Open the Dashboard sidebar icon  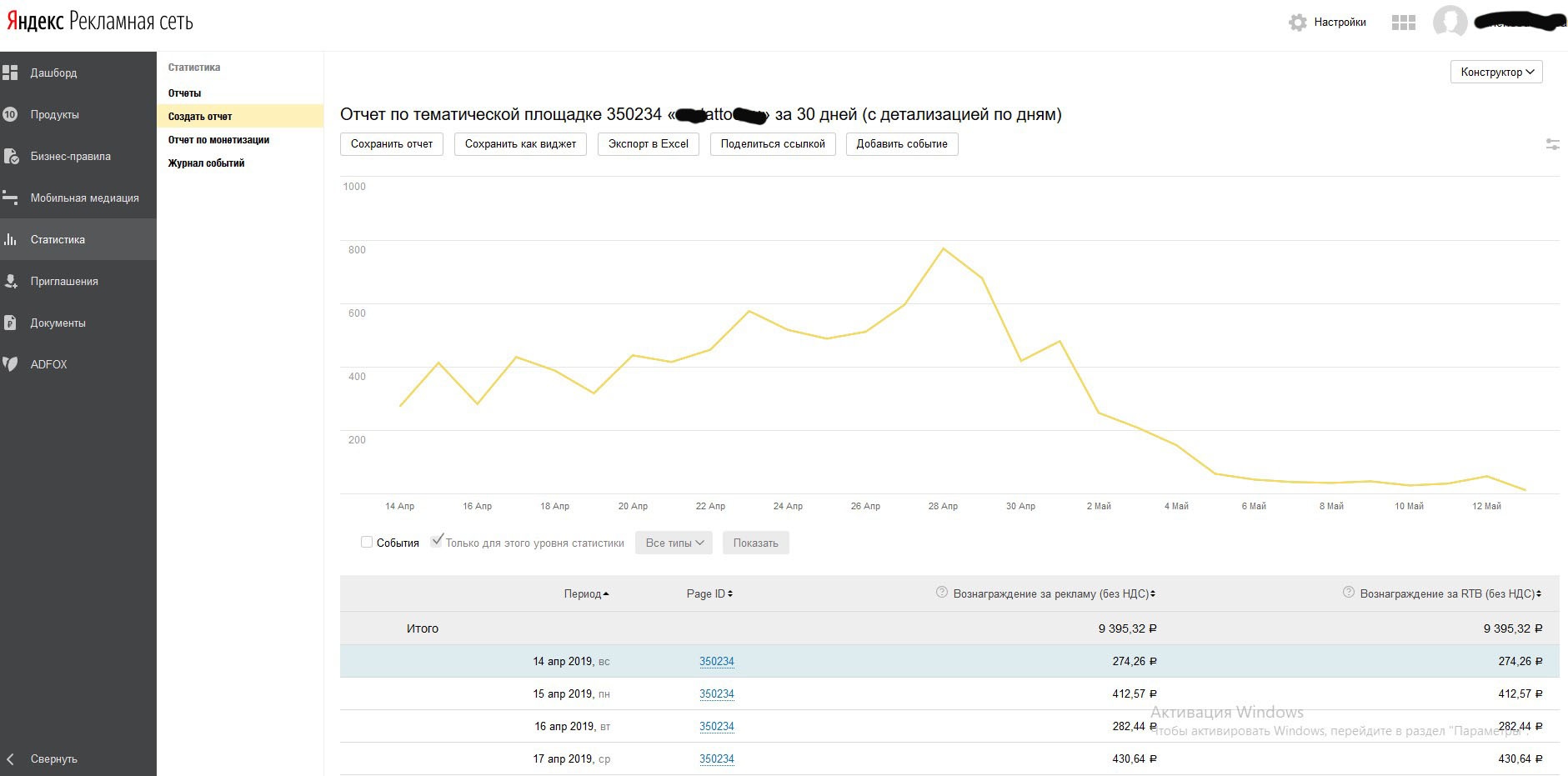(10, 73)
